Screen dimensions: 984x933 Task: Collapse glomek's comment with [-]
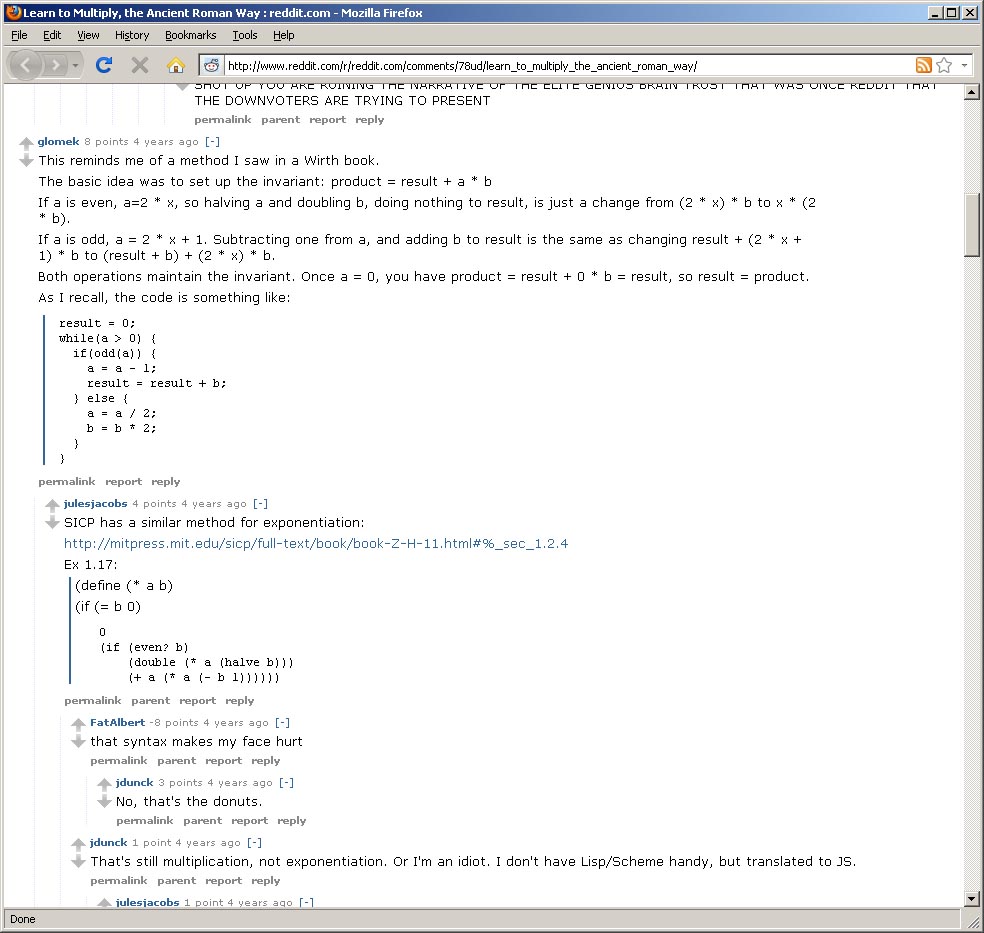(213, 142)
